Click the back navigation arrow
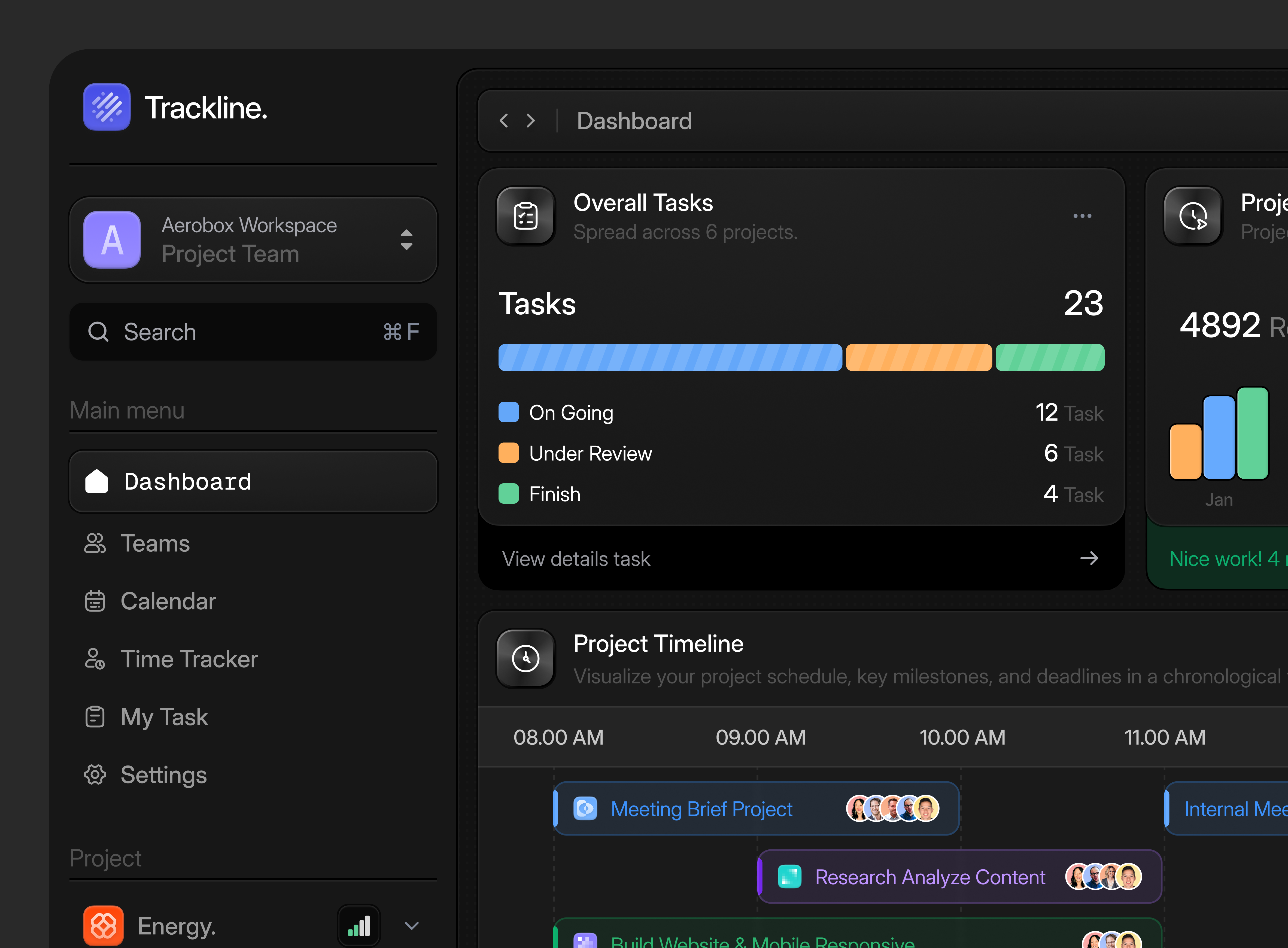Screen dimensions: 1288x948 point(504,120)
